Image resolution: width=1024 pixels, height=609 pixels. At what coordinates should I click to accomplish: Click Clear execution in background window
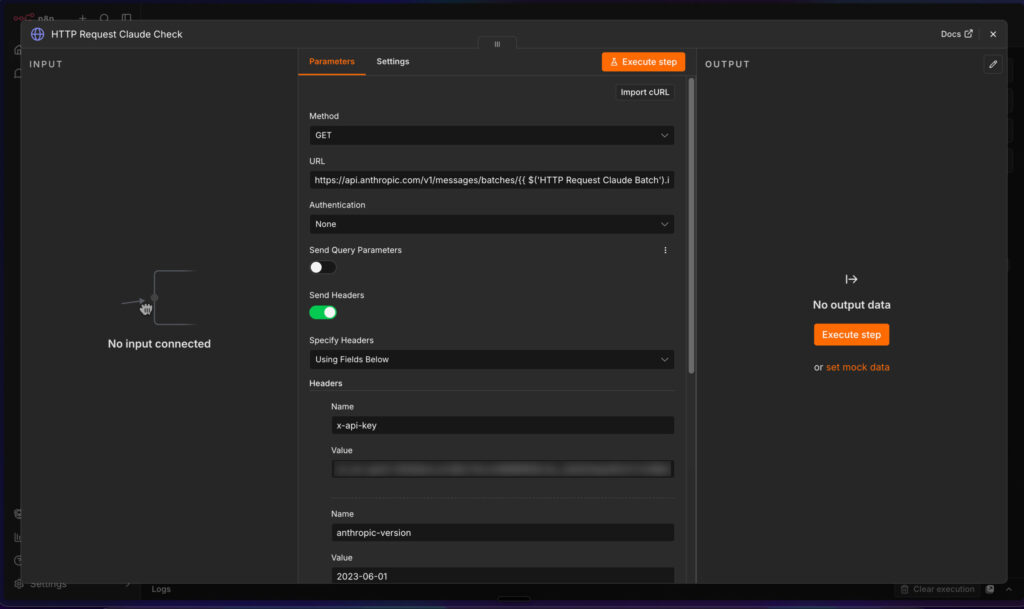937,589
